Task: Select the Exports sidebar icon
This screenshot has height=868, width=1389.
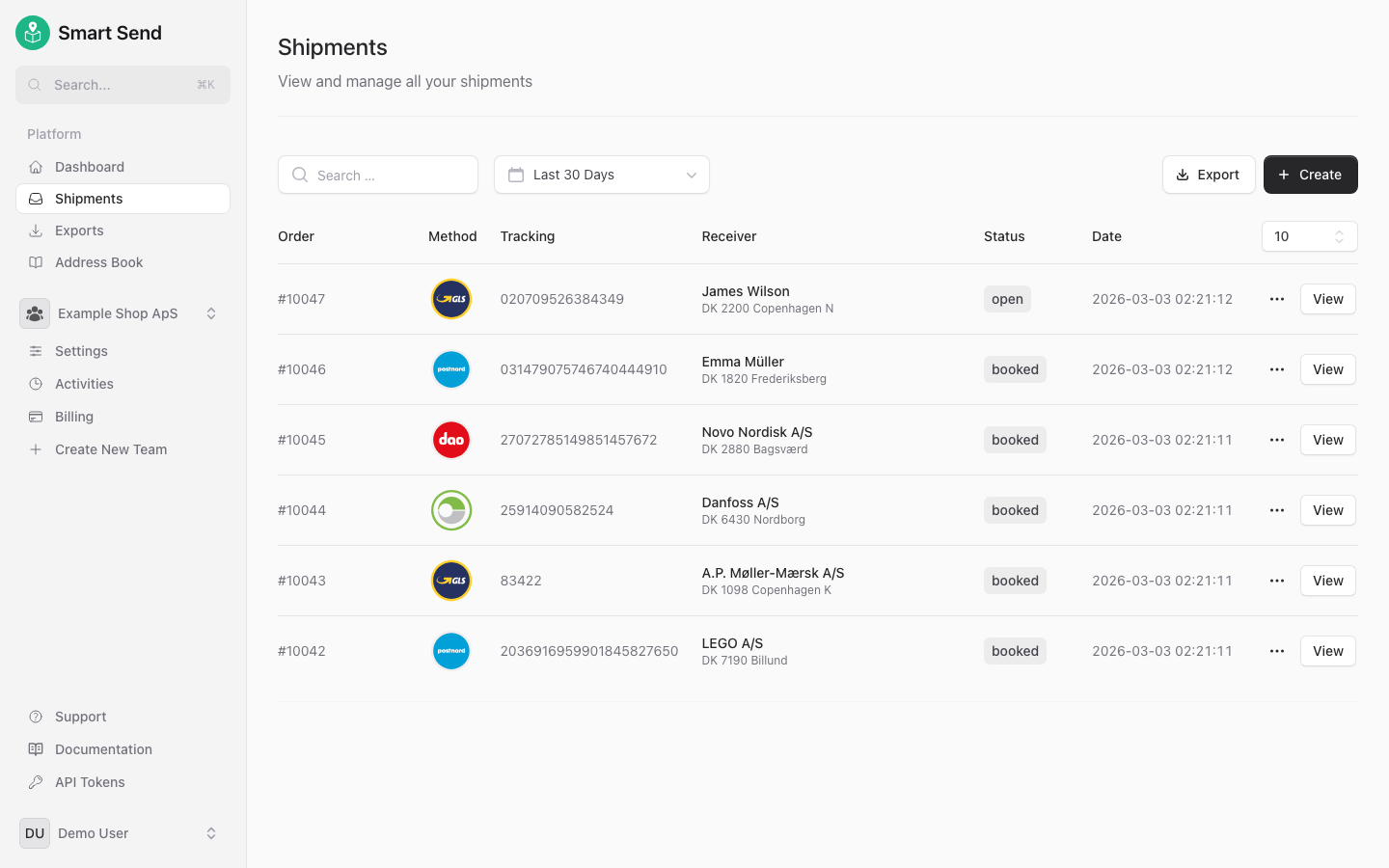Action: [35, 230]
